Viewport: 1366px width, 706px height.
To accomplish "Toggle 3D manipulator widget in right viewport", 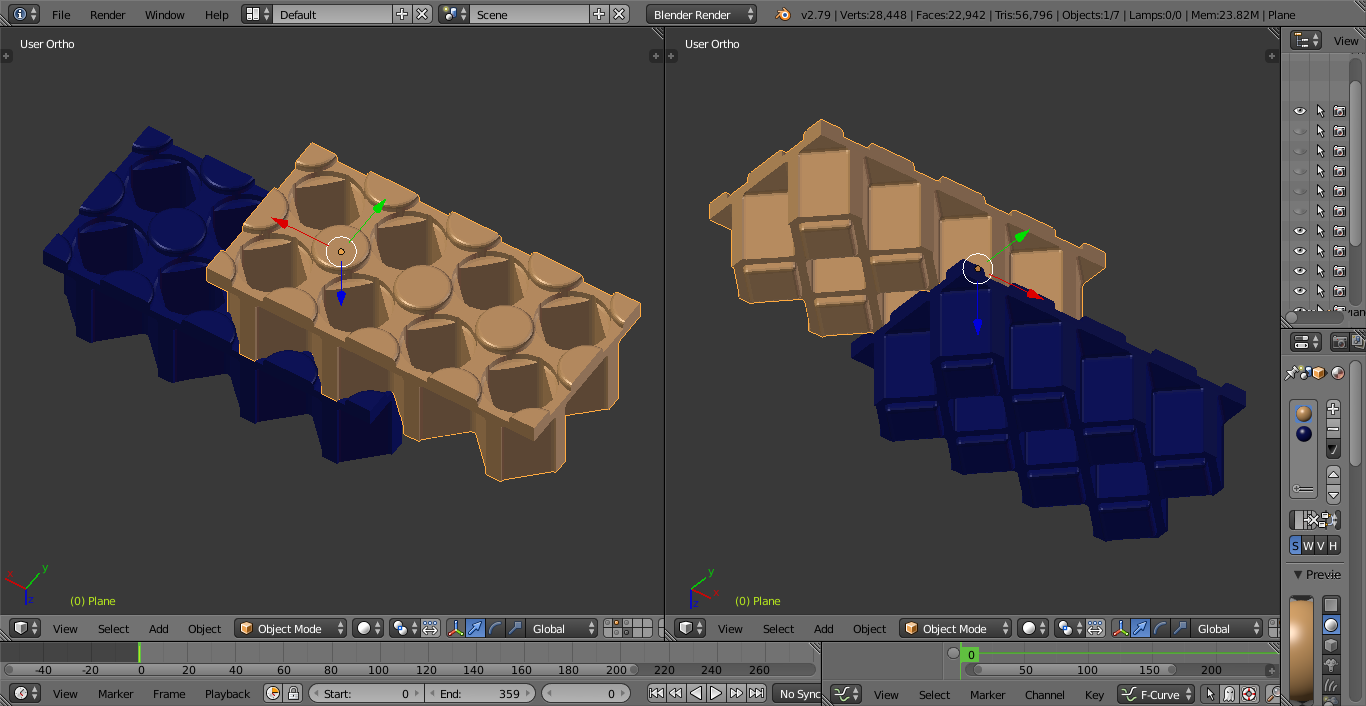I will click(x=1120, y=628).
